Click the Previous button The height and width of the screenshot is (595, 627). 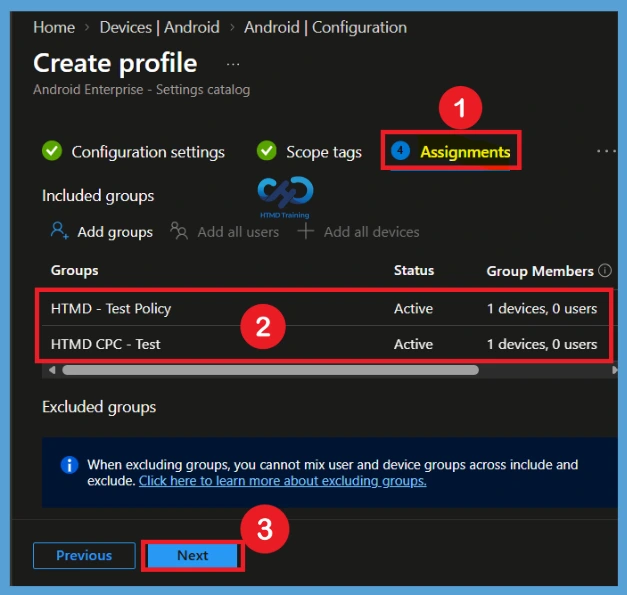[84, 555]
